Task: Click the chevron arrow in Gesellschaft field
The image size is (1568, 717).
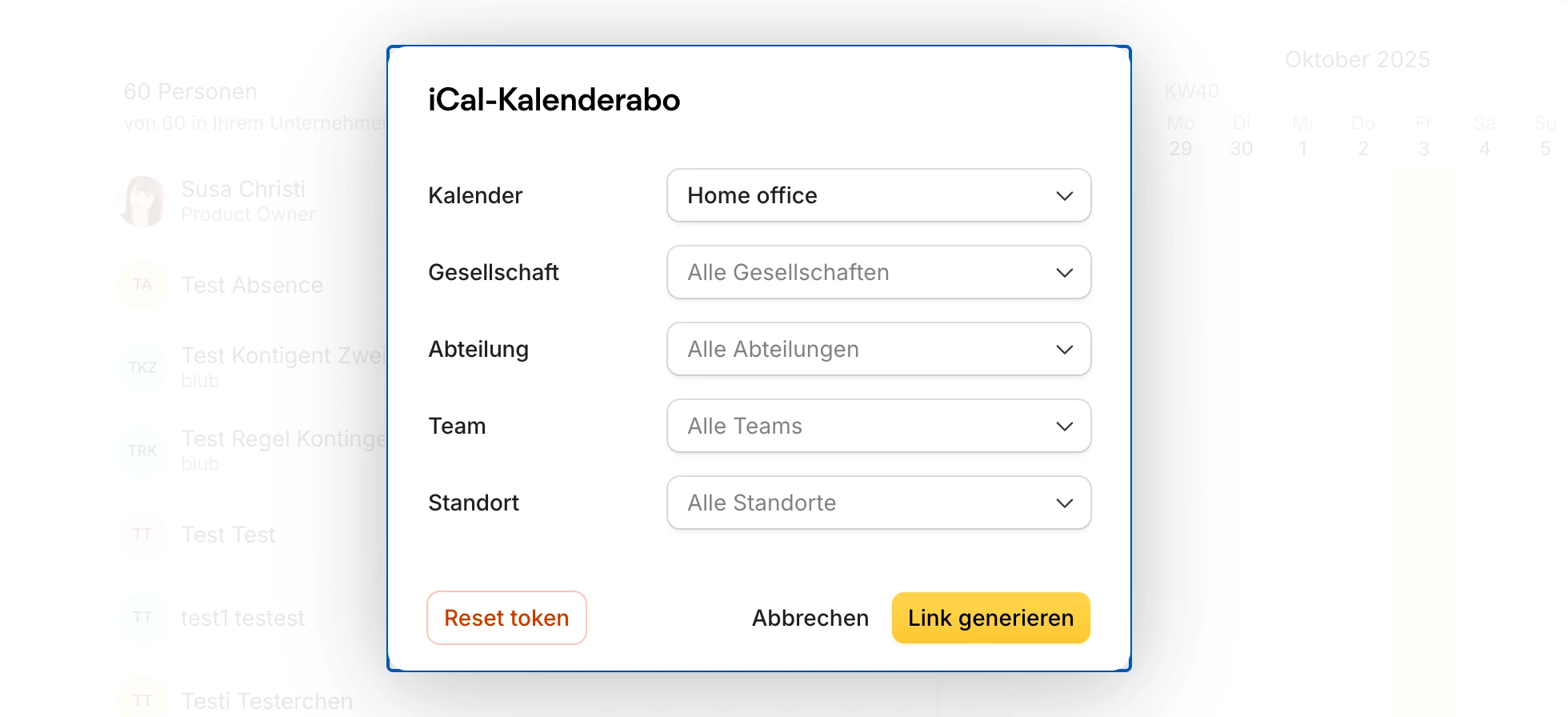Action: click(x=1064, y=273)
